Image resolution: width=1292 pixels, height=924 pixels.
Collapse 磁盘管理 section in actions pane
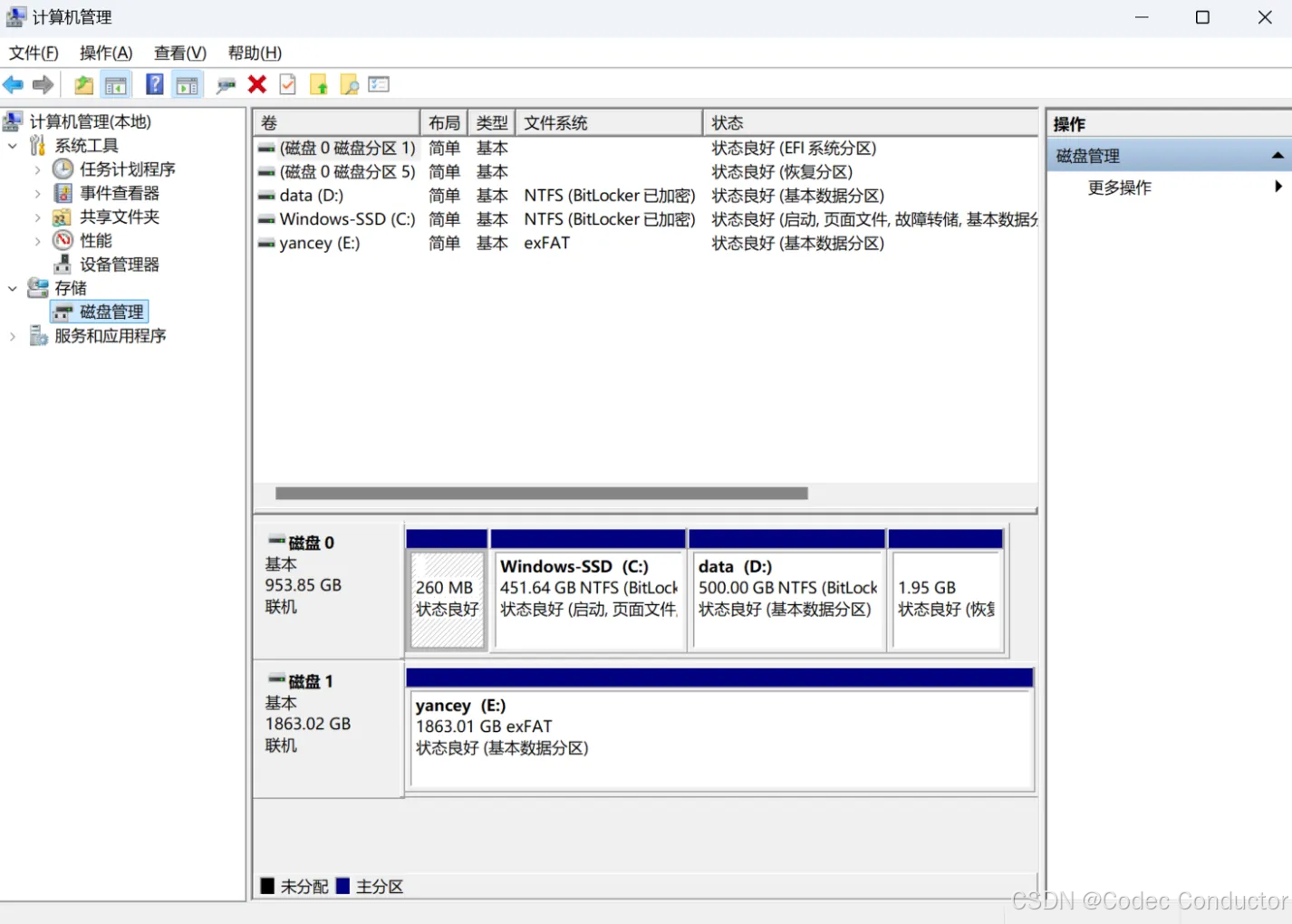[1278, 156]
